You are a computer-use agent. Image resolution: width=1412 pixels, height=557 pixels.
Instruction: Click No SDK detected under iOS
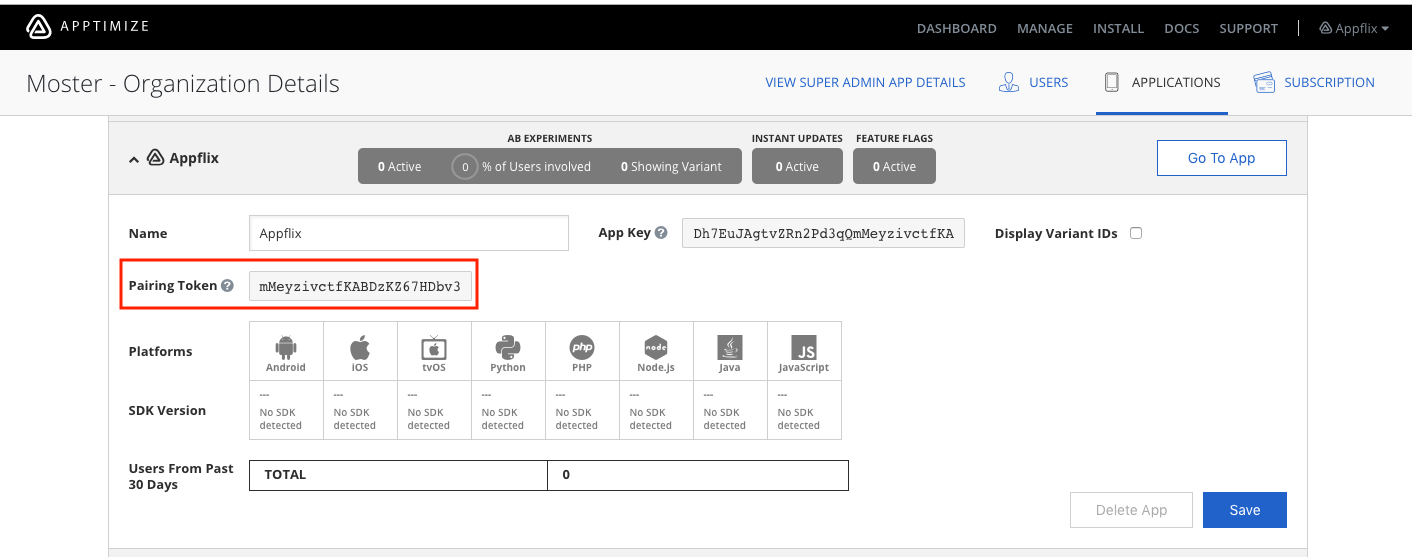pyautogui.click(x=355, y=419)
